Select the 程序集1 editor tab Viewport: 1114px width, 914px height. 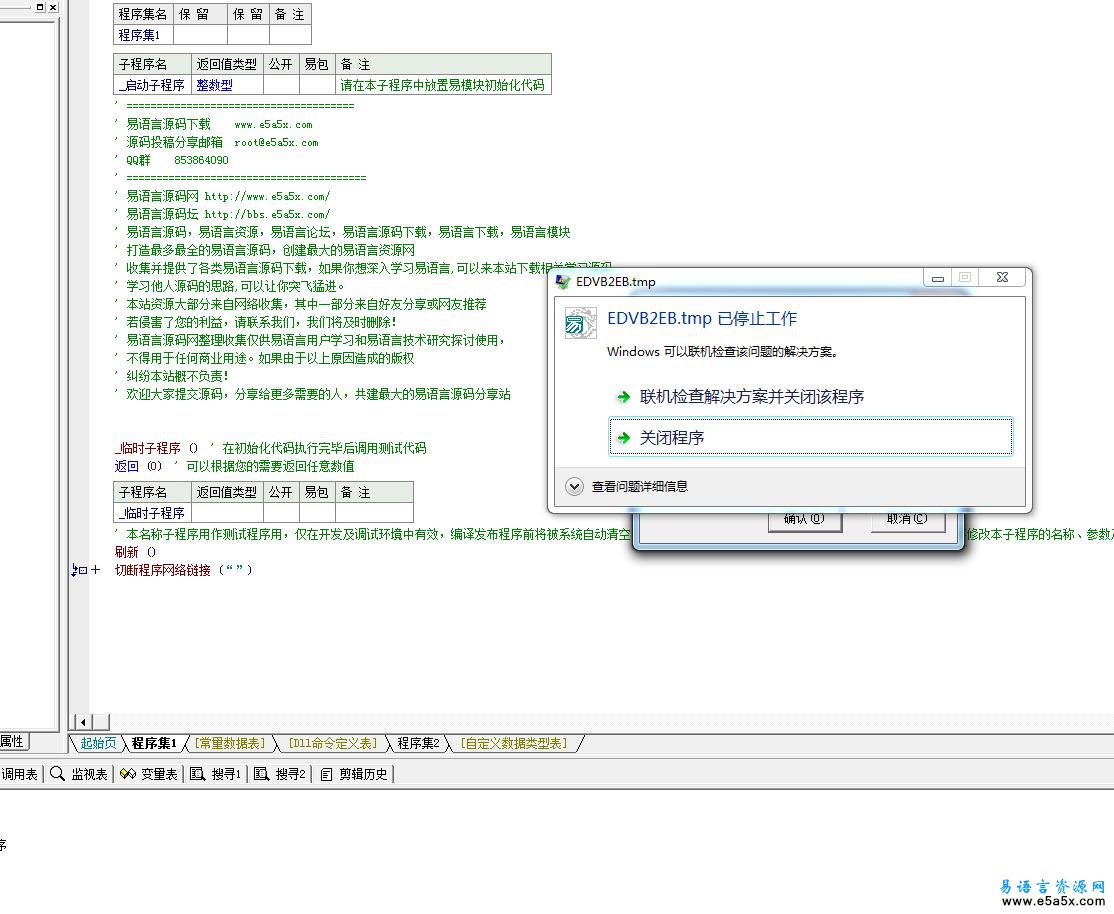(x=154, y=743)
